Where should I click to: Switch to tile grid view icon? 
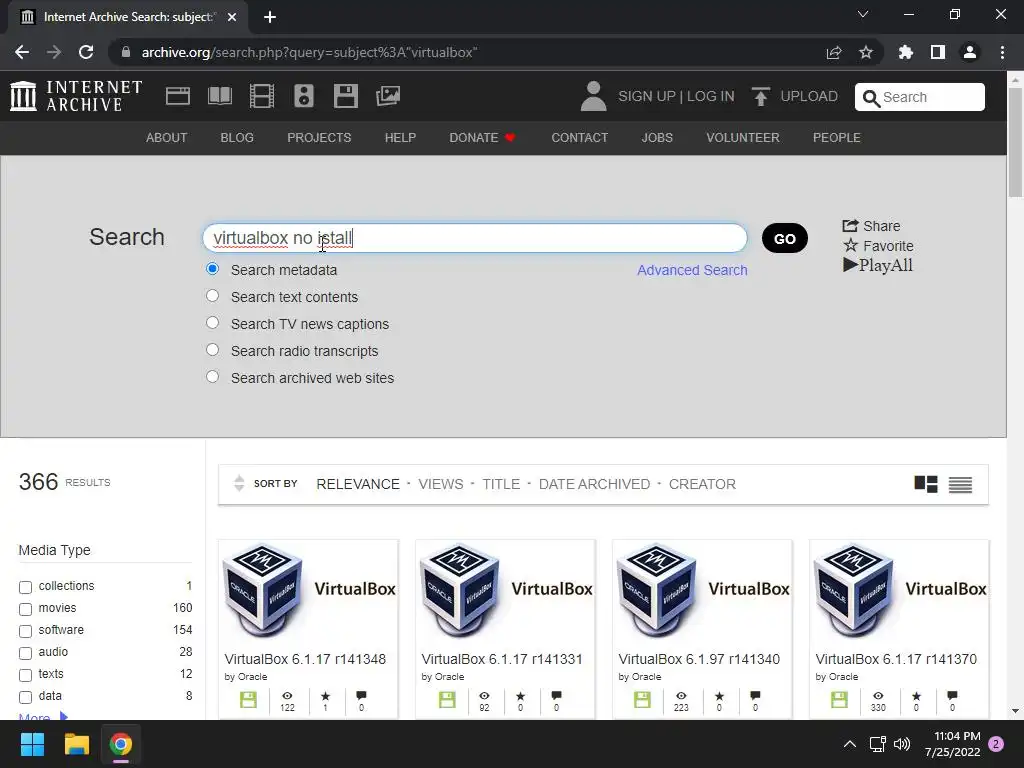pyautogui.click(x=926, y=484)
